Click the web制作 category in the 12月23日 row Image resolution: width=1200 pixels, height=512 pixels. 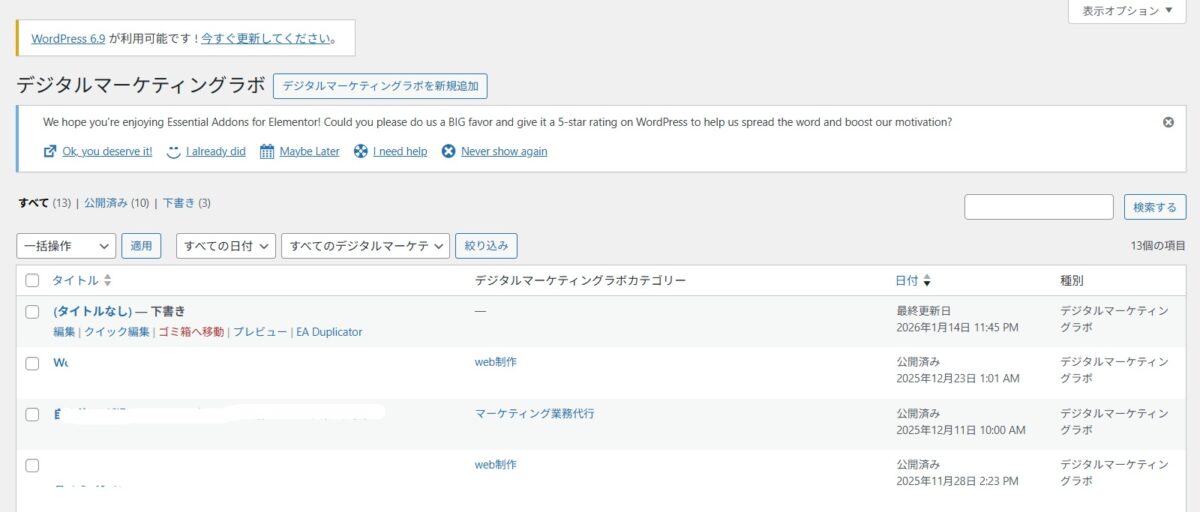tap(496, 362)
